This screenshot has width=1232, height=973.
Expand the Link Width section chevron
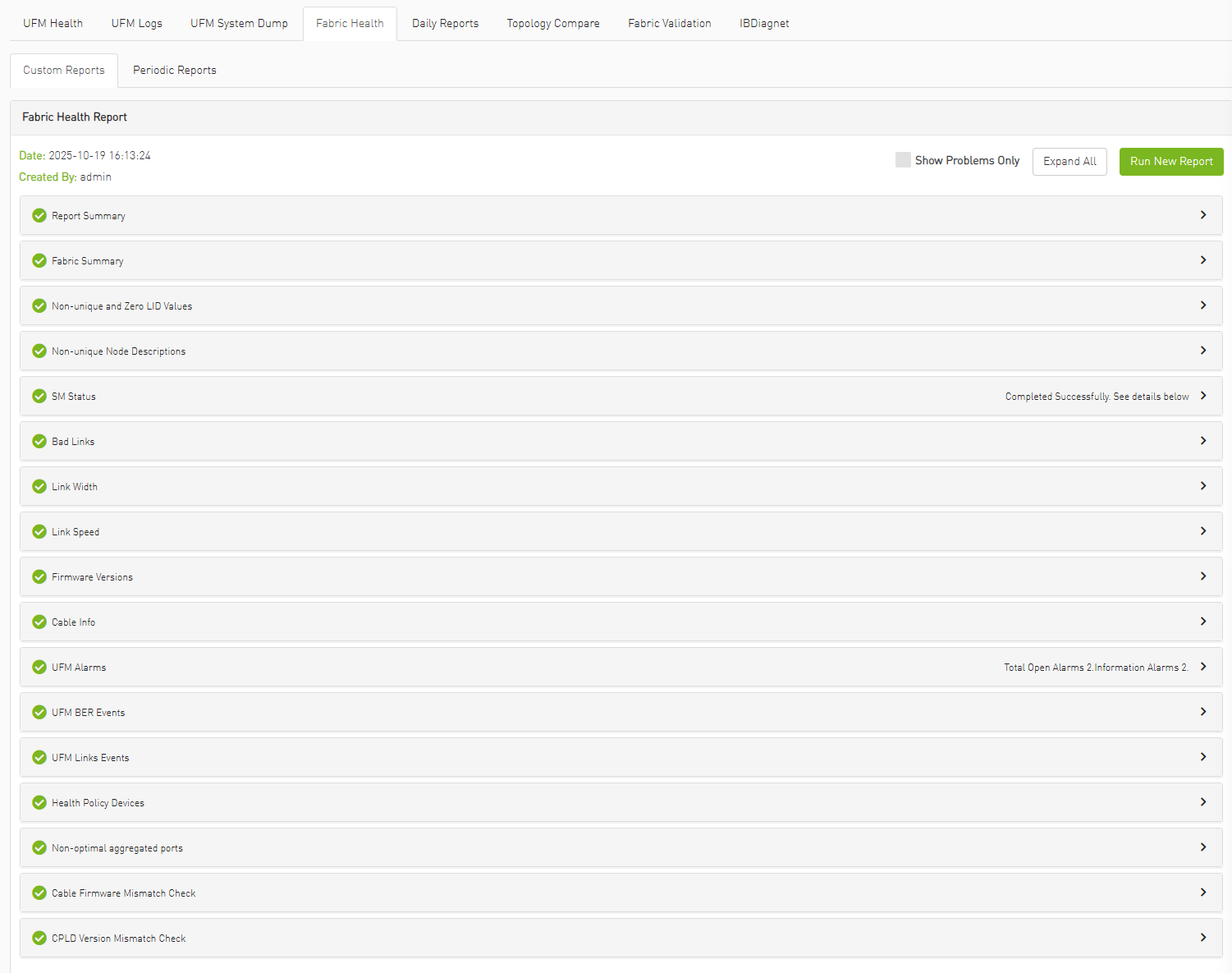(x=1203, y=486)
